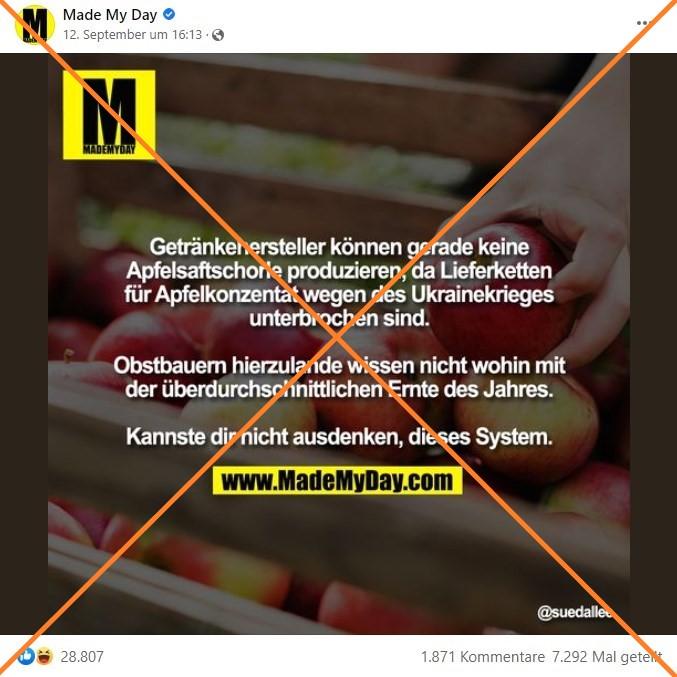Click the Obstbauern hierzulande paragraph text
The height and width of the screenshot is (677, 677).
[x=339, y=377]
